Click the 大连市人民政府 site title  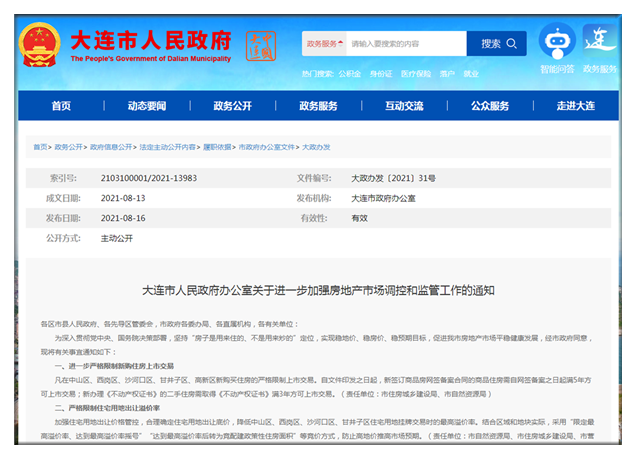click(x=150, y=40)
